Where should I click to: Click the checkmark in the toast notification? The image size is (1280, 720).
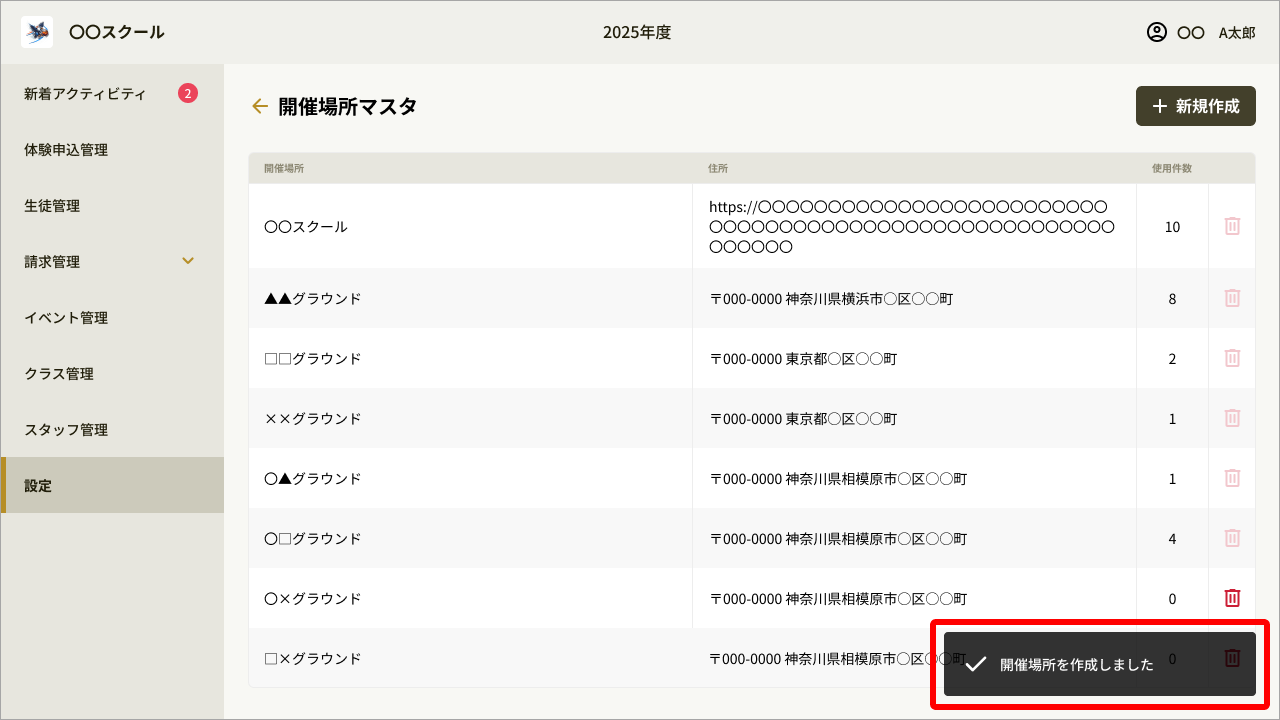(974, 663)
